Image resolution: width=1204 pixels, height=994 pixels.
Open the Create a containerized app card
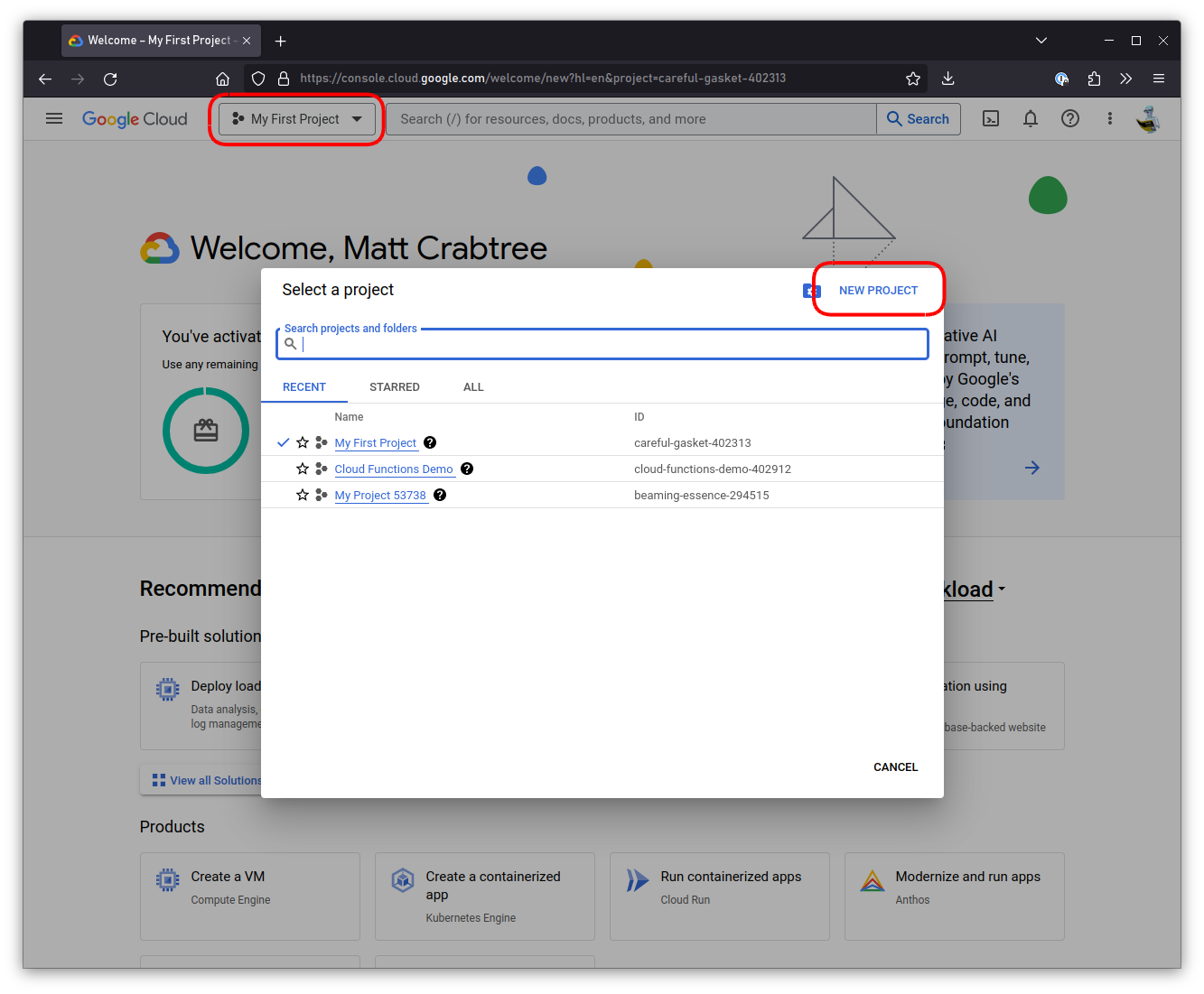[485, 896]
